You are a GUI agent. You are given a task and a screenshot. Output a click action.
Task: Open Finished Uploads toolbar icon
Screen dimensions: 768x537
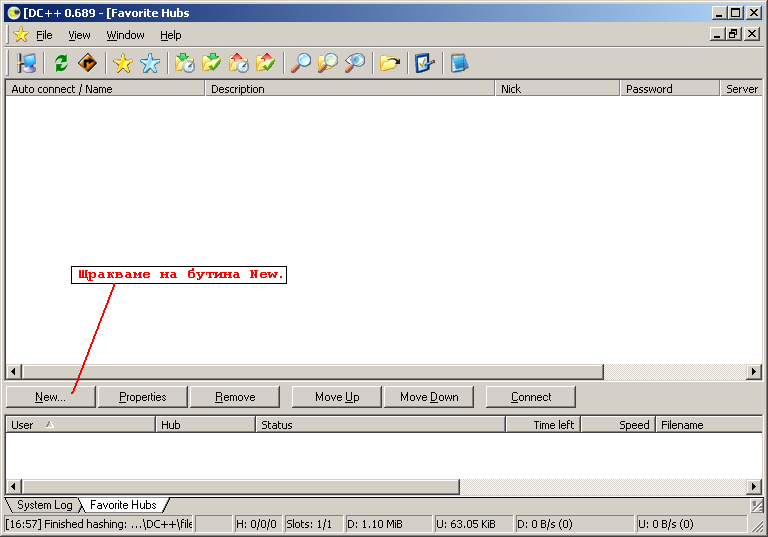265,63
